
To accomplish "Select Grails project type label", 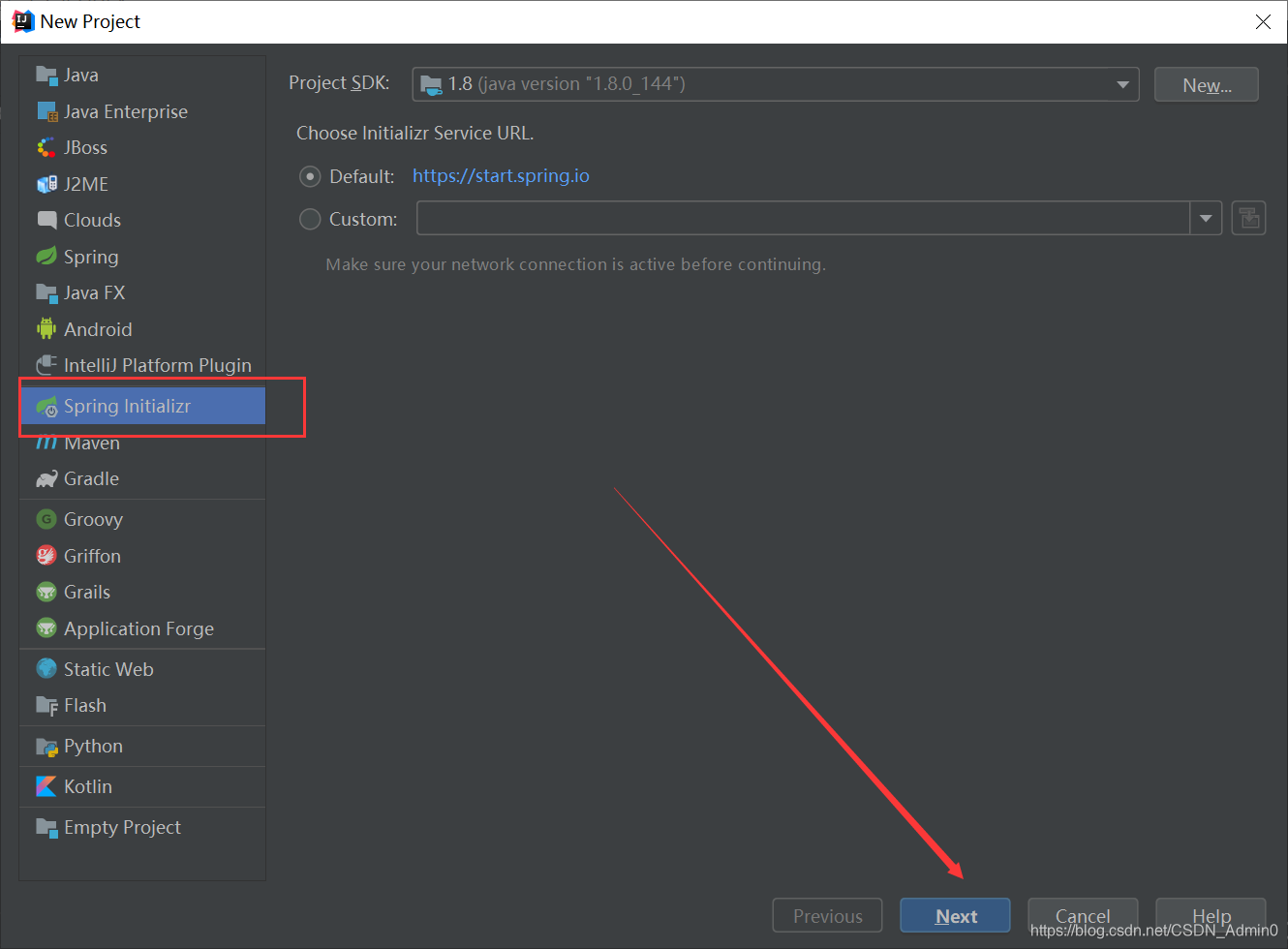I will click(87, 593).
